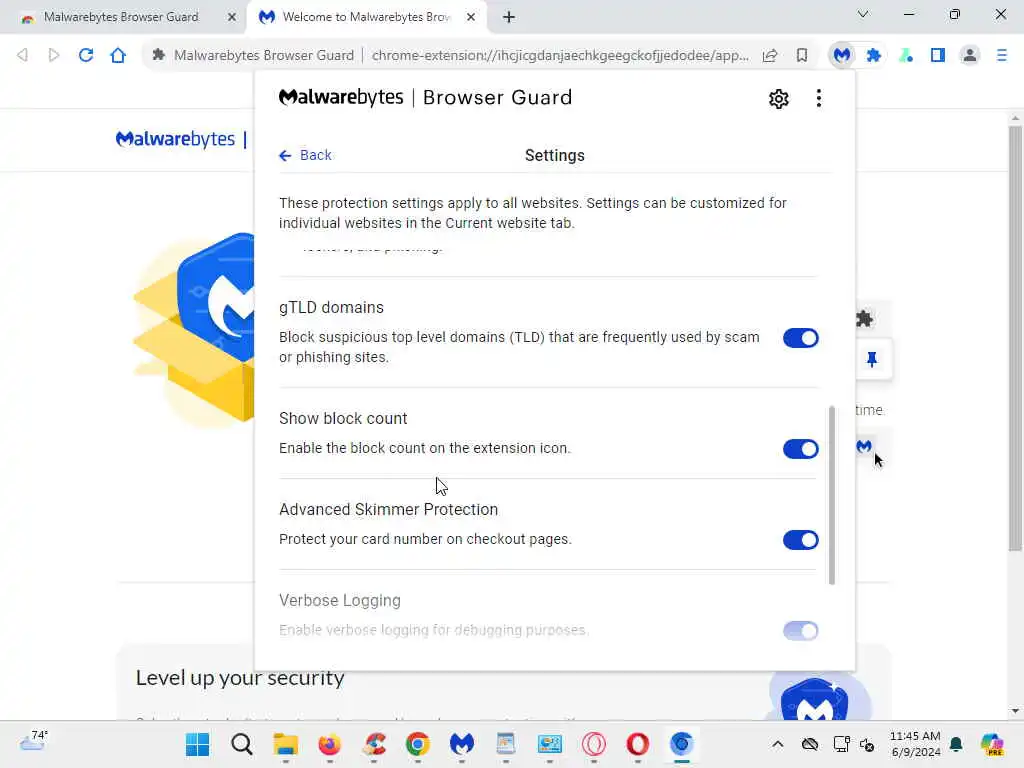Open Malwarebytes app from taskbar
Screen dimensions: 1024x768
pos(461,744)
